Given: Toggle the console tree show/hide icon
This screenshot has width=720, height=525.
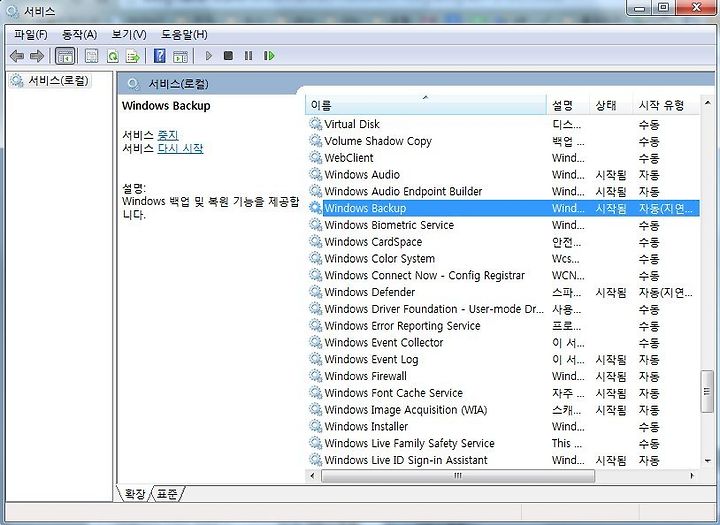Looking at the screenshot, I should pos(65,56).
